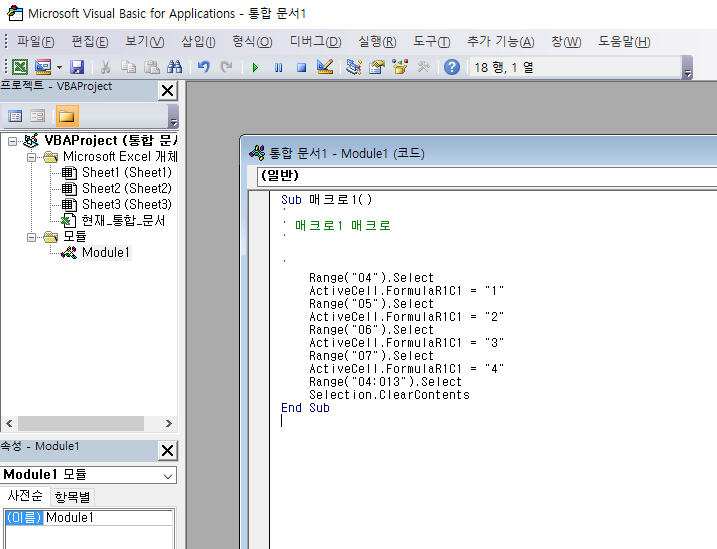Collapse the VBAProject root node

coord(13,141)
